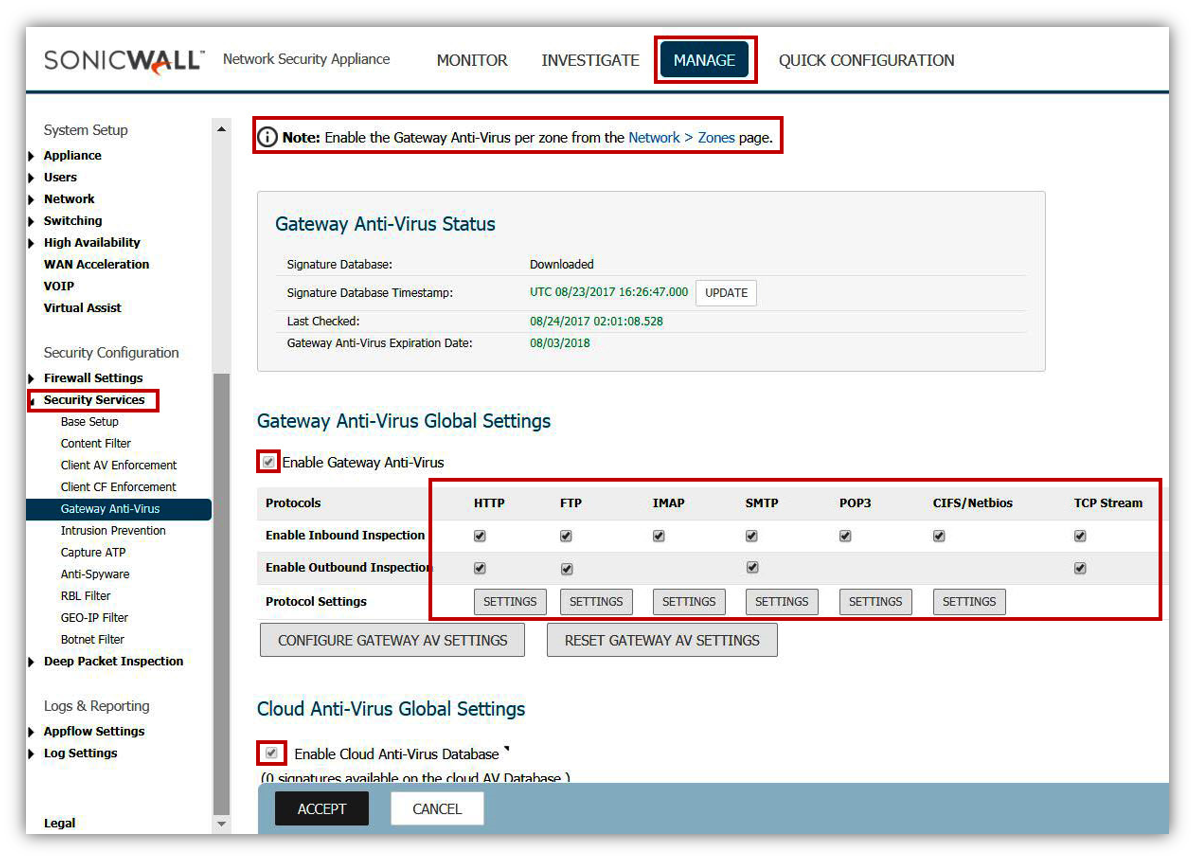
Task: Open Anti-Spyware page
Action: [x=95, y=575]
